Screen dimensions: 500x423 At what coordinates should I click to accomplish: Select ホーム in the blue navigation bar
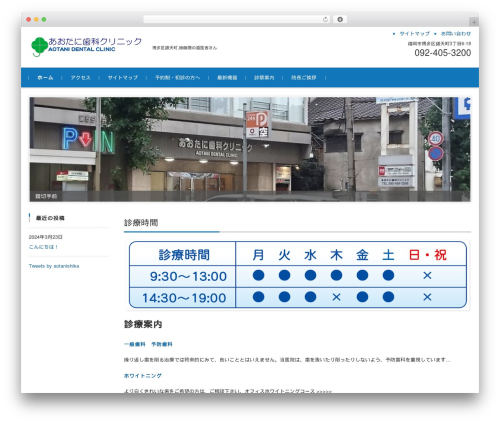point(45,78)
